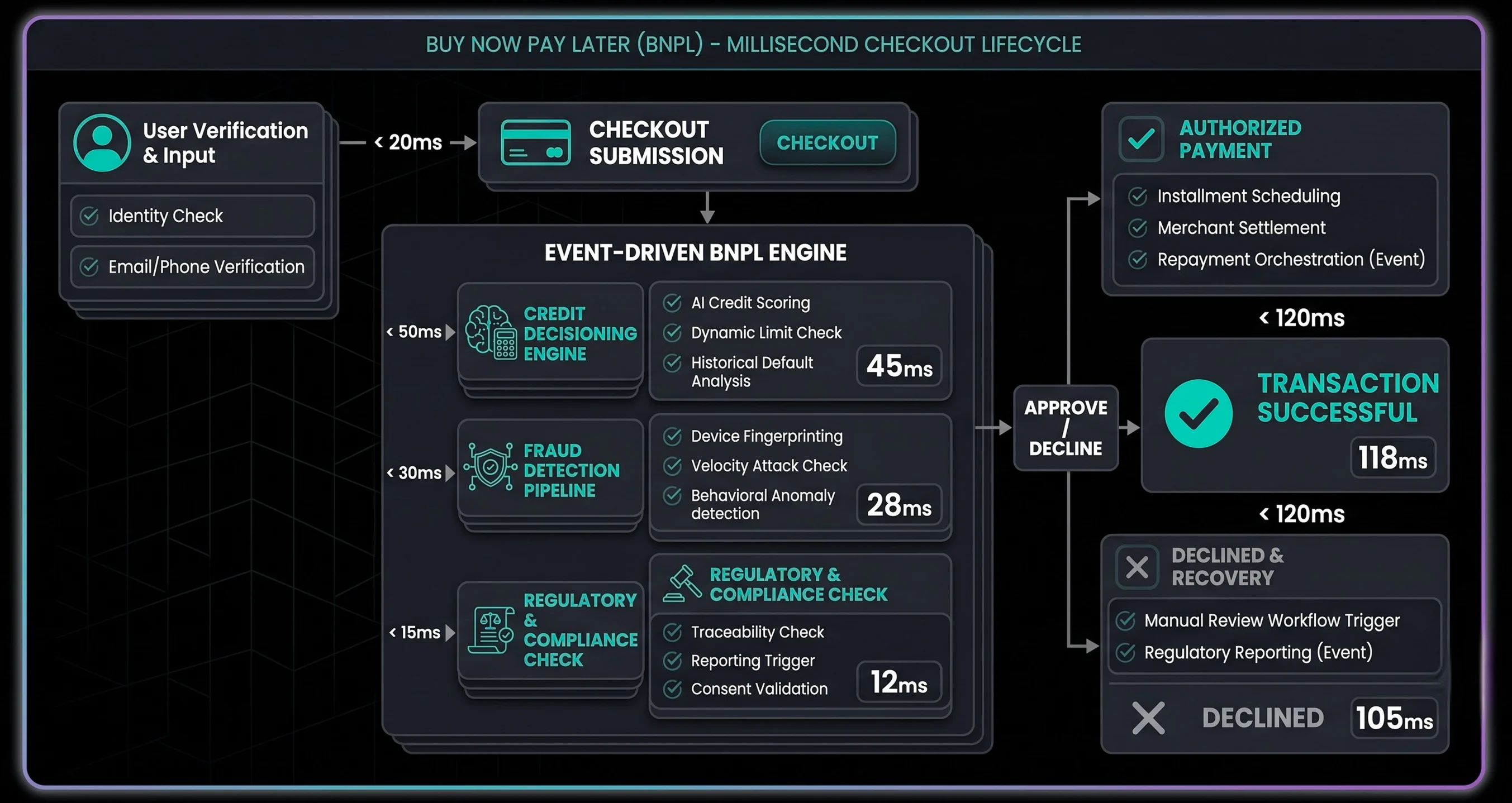
Task: Click the 118ms transaction time badge
Action: point(1393,457)
